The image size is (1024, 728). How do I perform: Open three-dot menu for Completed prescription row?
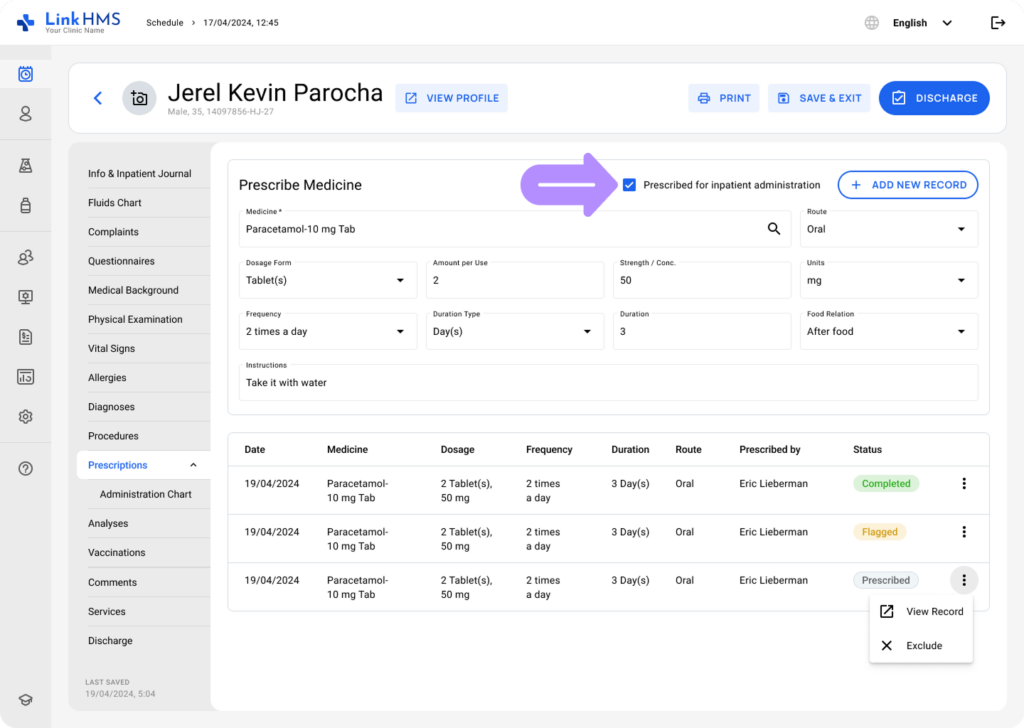point(964,484)
